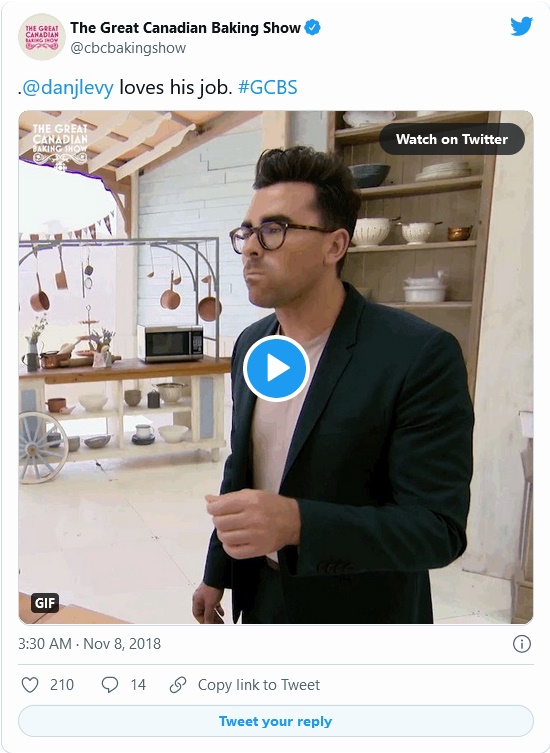Click the 14 replies count
Screen dimensions: 550x753
[x=138, y=684]
